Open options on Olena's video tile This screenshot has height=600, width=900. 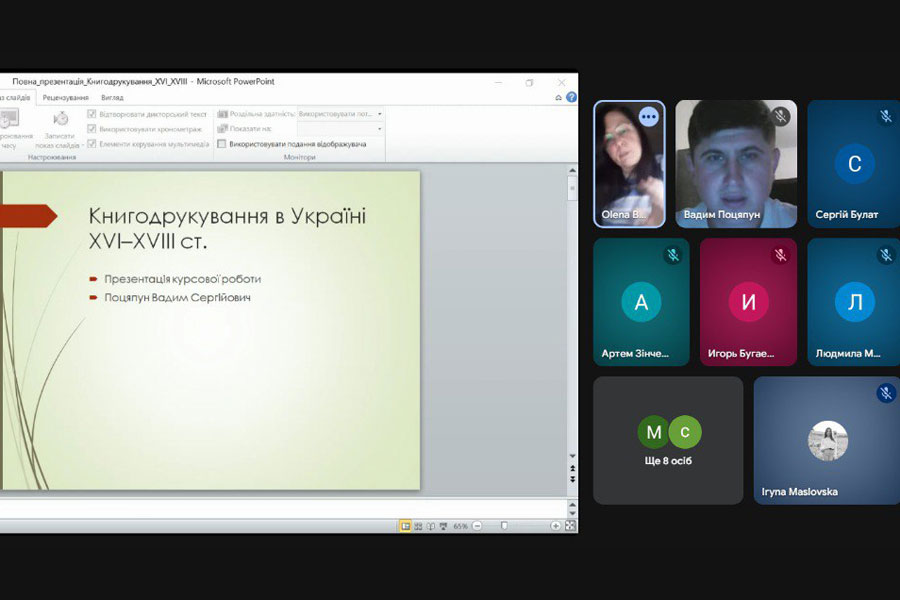pos(648,117)
